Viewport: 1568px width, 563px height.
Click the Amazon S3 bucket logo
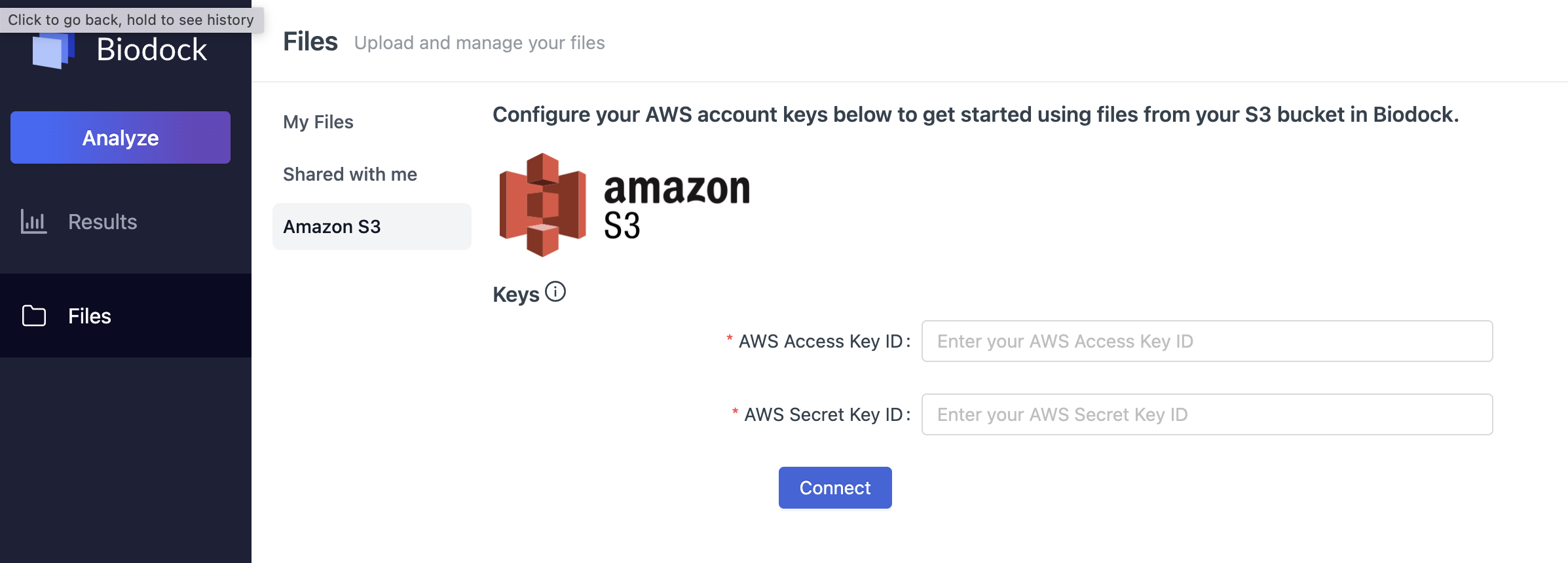(x=542, y=204)
